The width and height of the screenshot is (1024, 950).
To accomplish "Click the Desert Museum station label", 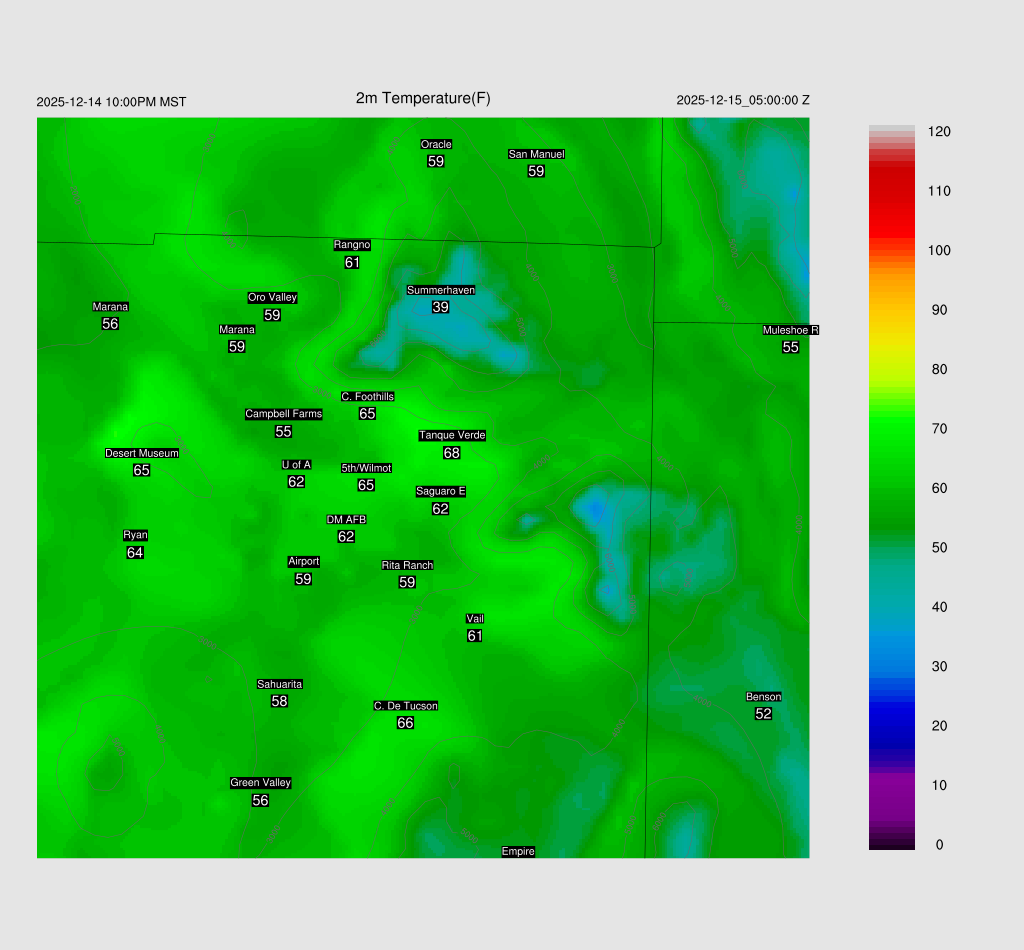I will click(x=142, y=453).
